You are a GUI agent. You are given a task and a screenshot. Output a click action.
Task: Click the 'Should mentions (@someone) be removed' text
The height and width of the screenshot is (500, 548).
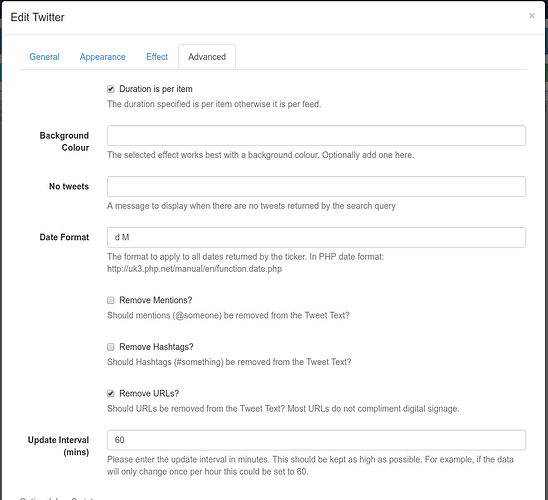tap(228, 316)
